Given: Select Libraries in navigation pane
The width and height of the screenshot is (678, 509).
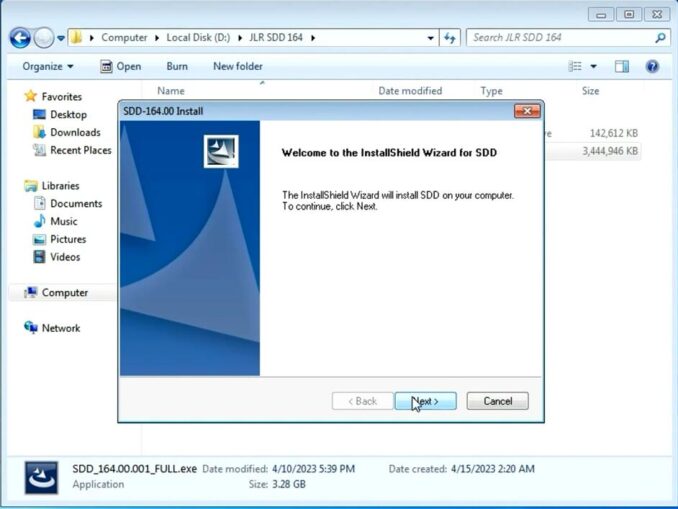Looking at the screenshot, I should pyautogui.click(x=61, y=186).
